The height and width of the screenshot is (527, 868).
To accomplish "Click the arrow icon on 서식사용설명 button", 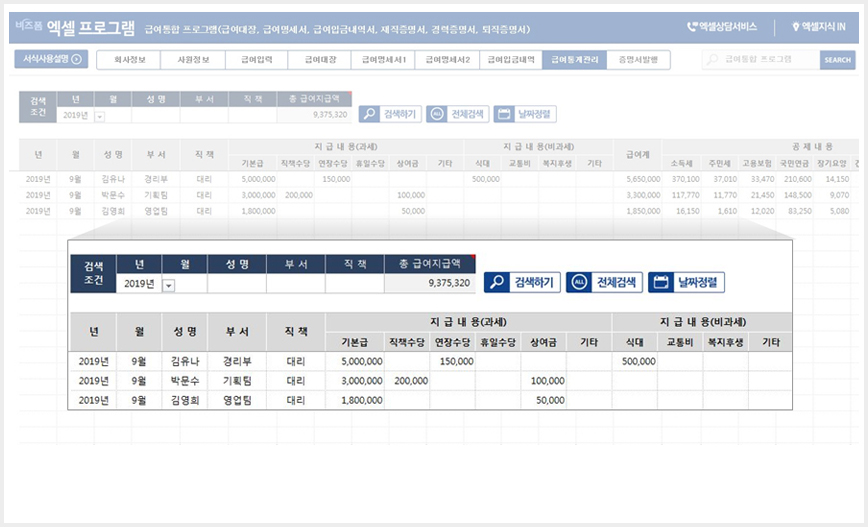I will [76, 59].
